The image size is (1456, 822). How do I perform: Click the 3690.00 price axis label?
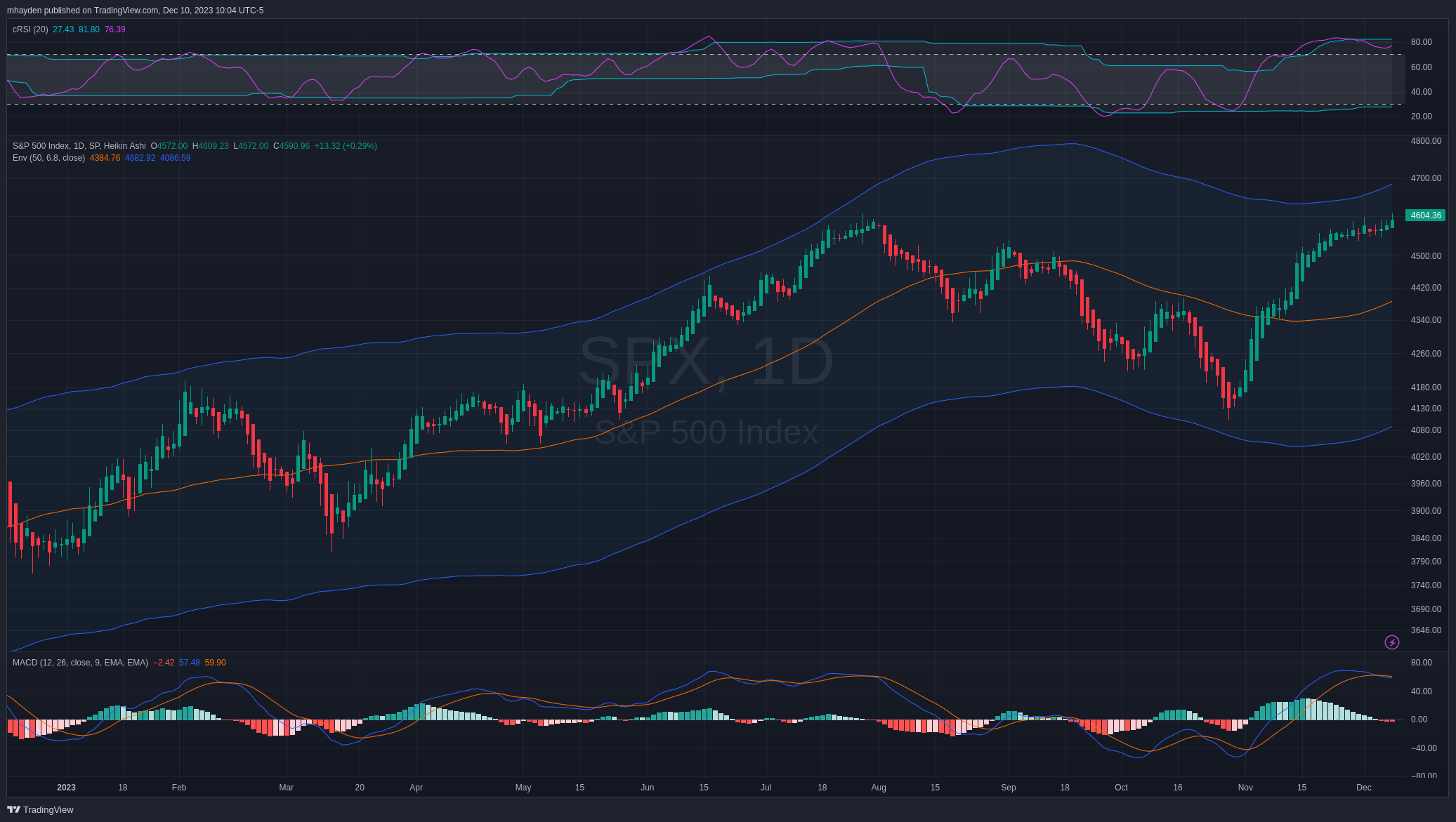tap(1426, 609)
